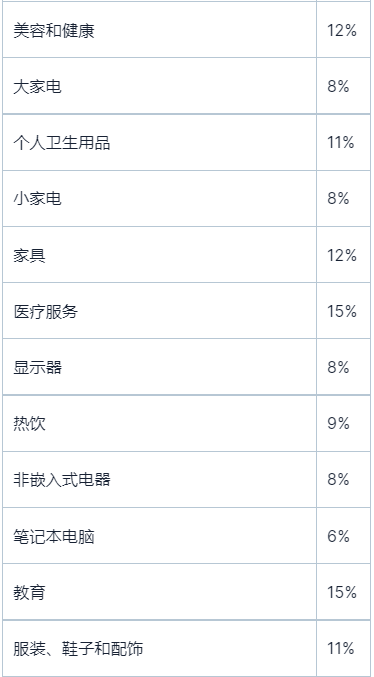Select the 医疗服务 category cell

159,311
